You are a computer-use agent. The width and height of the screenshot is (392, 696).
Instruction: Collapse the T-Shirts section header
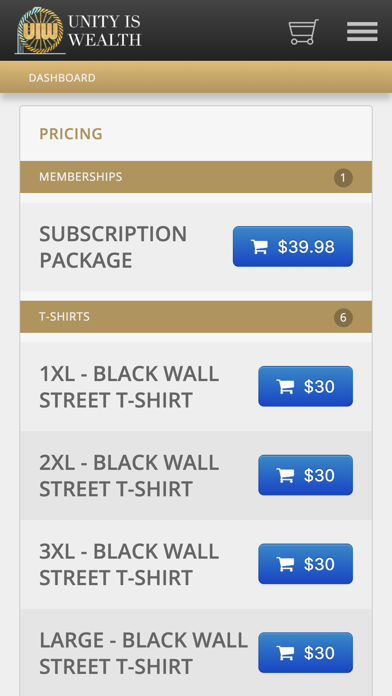point(196,317)
